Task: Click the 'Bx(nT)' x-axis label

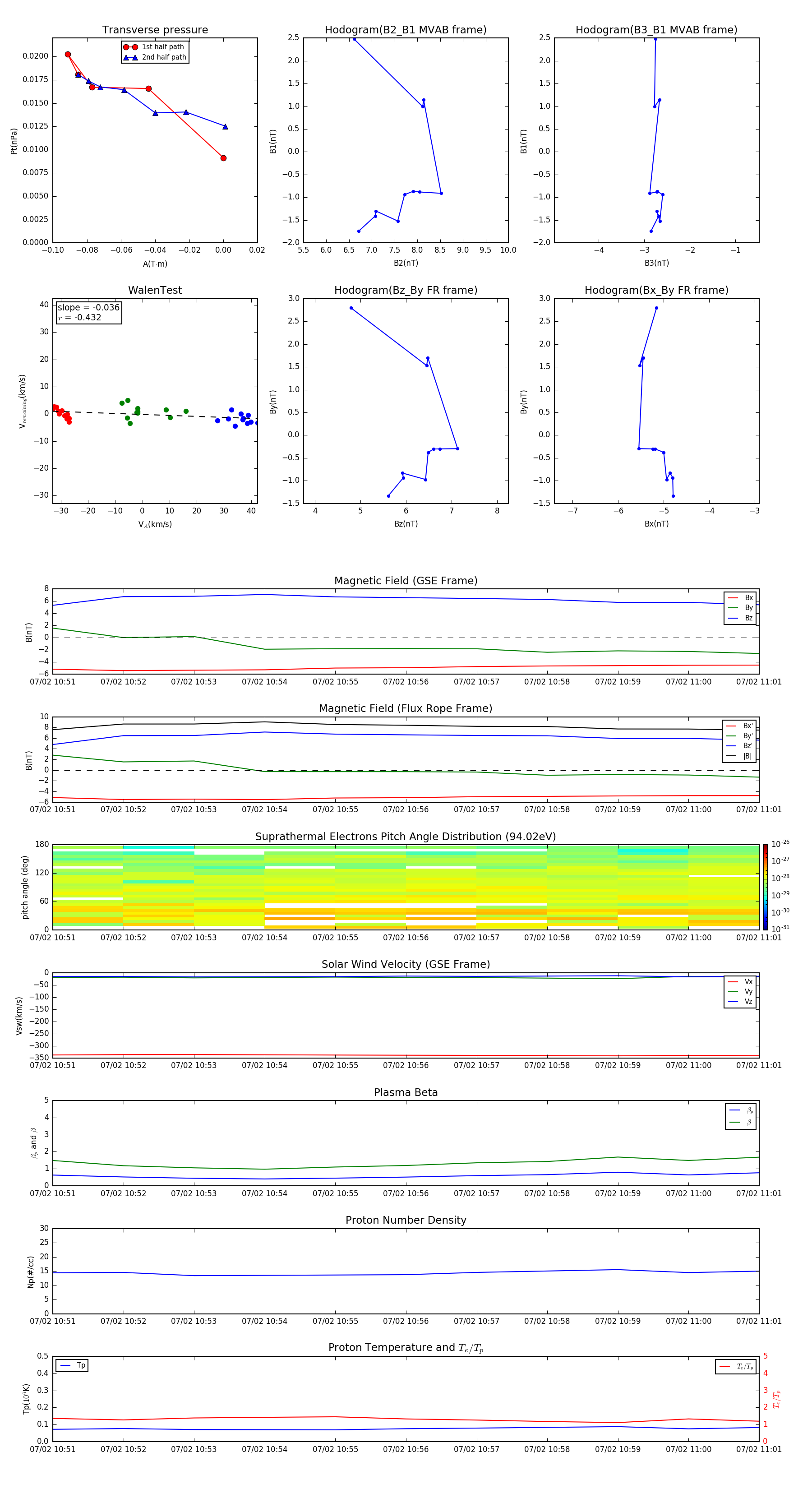Action: tap(656, 524)
